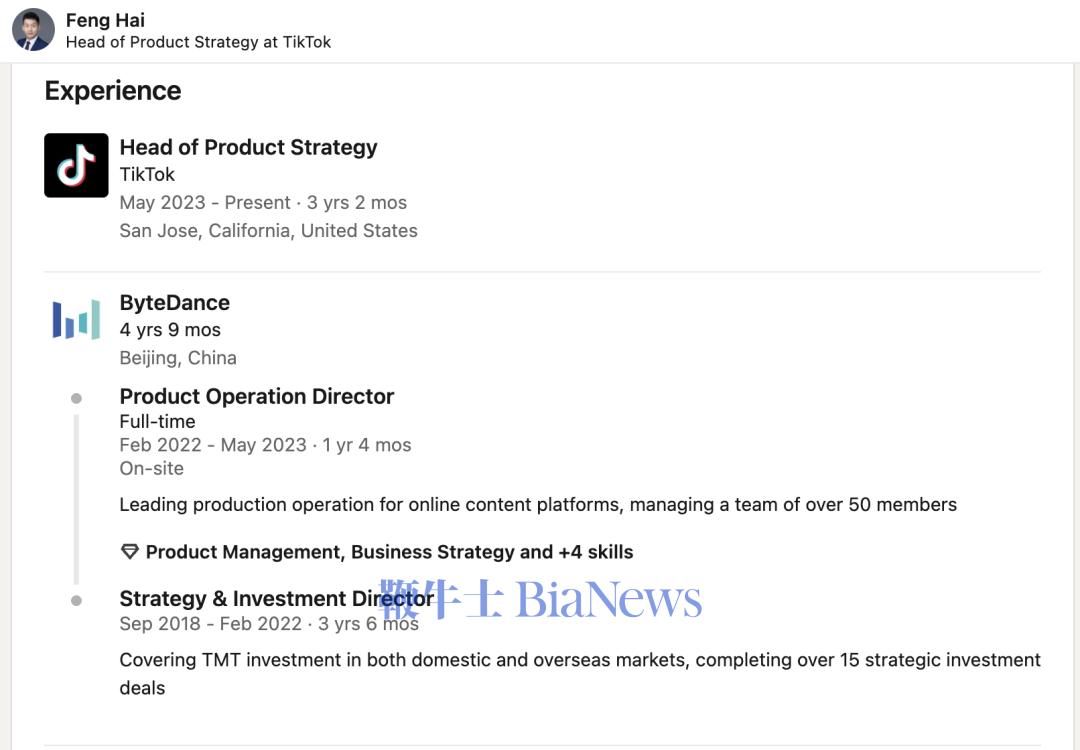
Task: Click the 'Sep 2018 - Feb 2022' date line
Action: 269,623
